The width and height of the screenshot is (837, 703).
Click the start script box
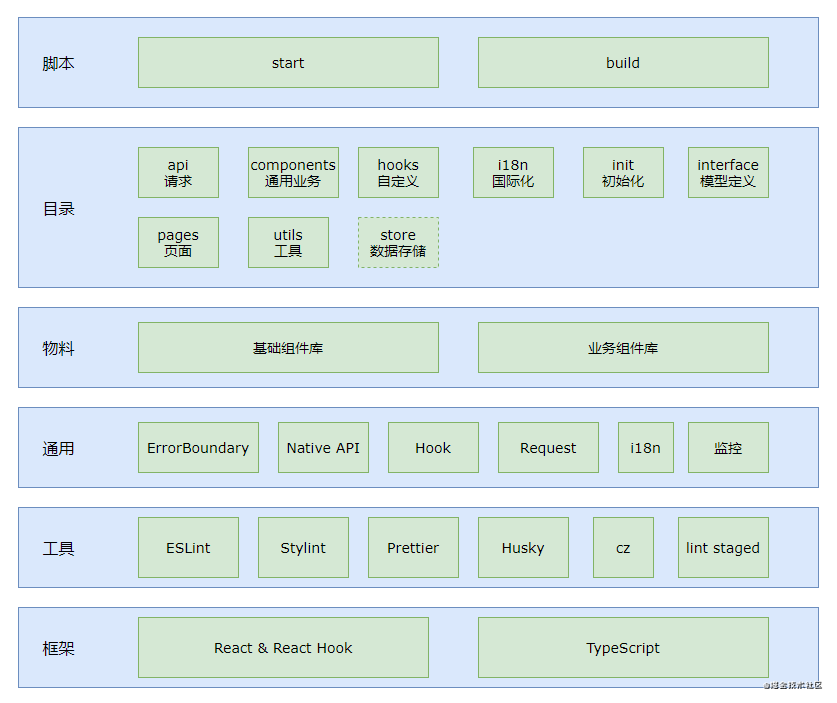[288, 62]
